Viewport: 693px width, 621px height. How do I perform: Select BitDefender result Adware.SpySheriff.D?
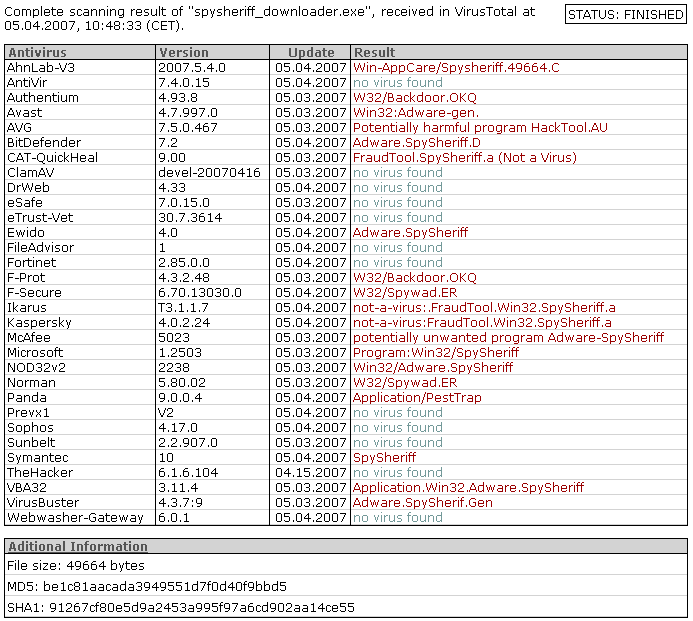(x=417, y=143)
